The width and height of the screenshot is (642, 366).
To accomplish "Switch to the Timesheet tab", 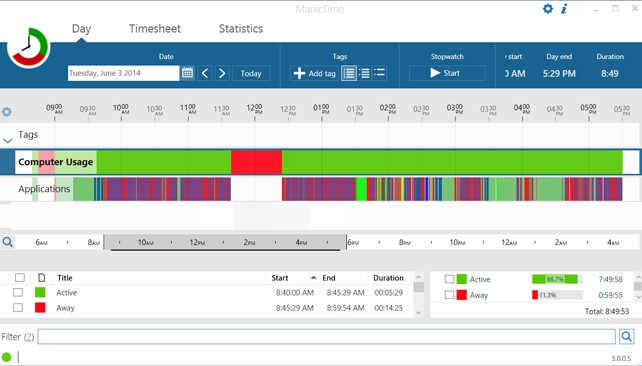I will click(x=155, y=29).
